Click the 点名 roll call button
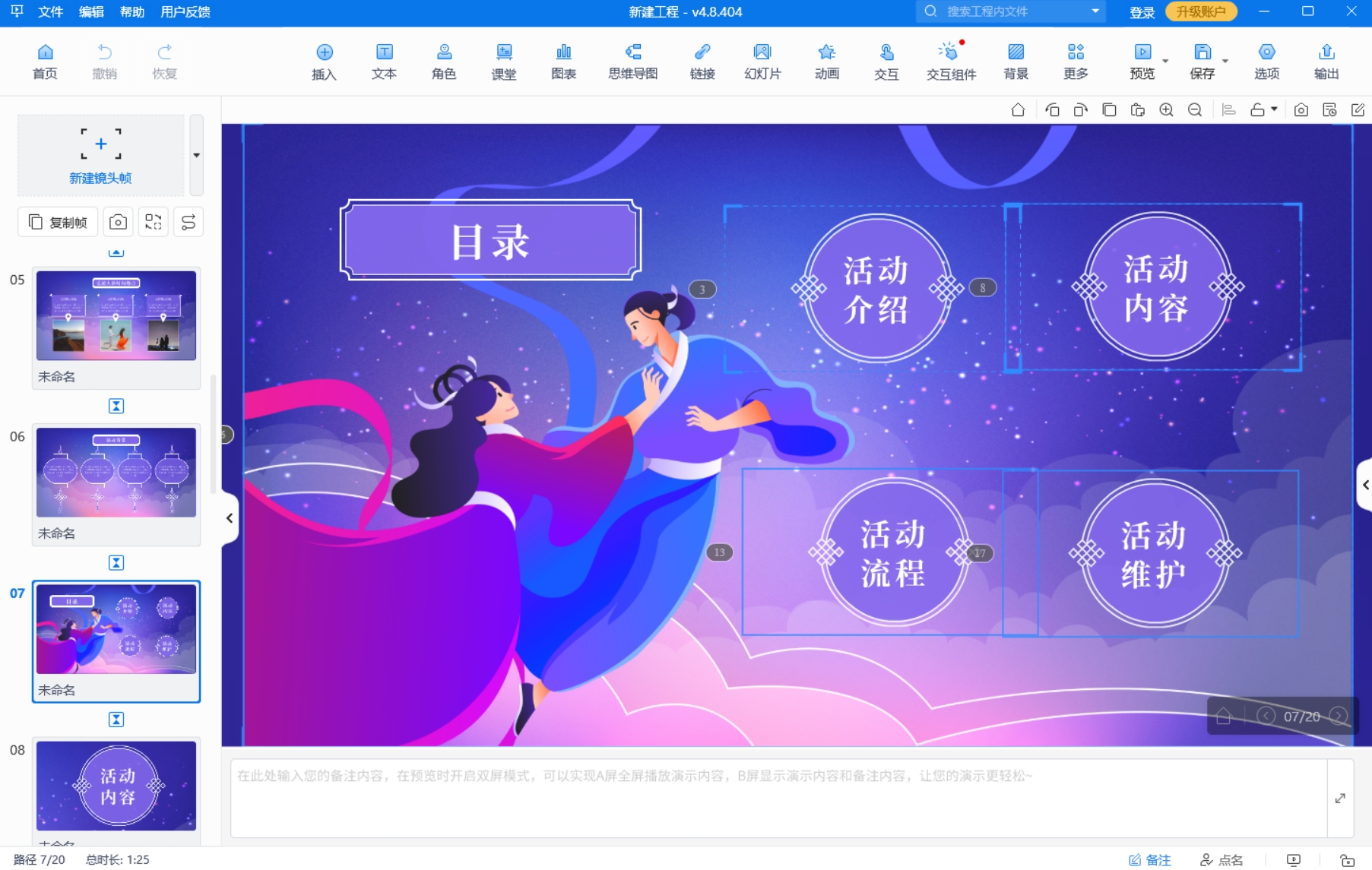The height and width of the screenshot is (870, 1372). (1221, 859)
